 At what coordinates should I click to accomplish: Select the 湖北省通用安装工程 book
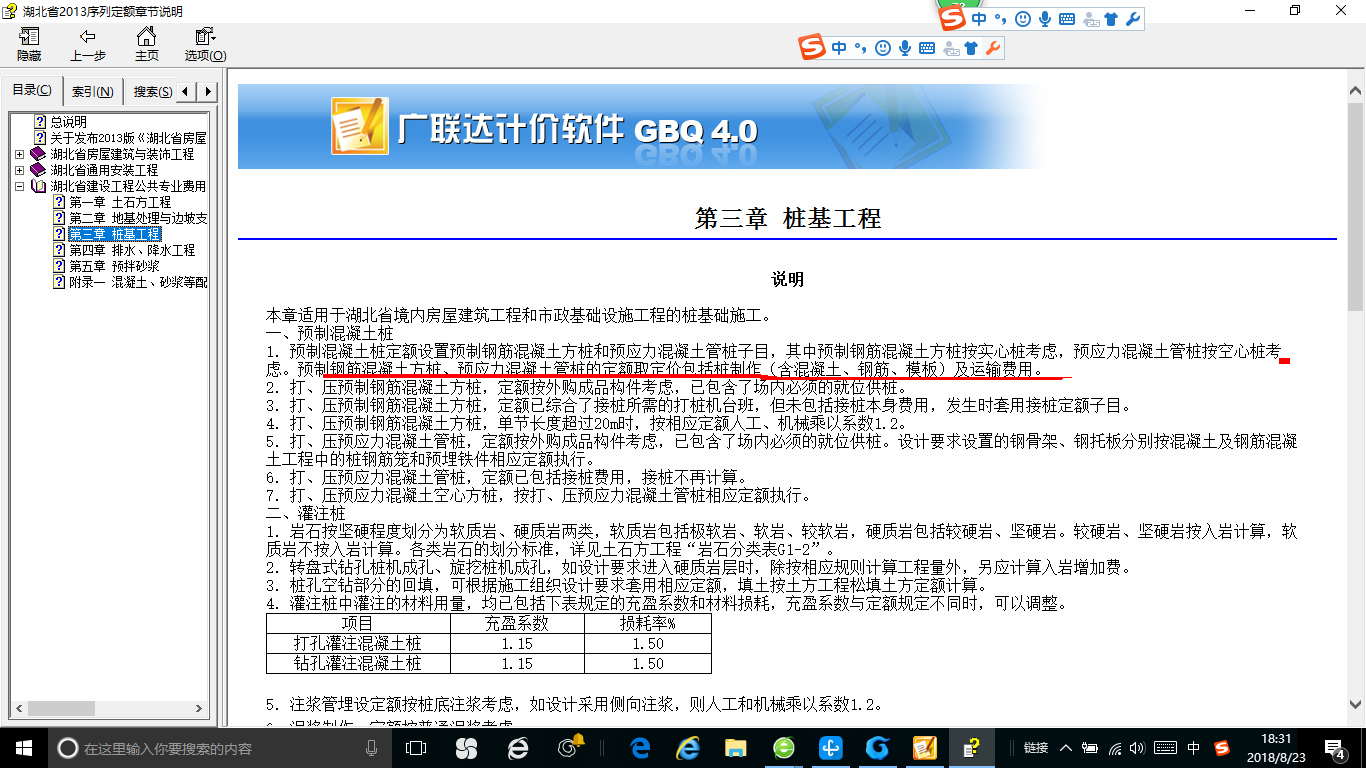coord(104,170)
